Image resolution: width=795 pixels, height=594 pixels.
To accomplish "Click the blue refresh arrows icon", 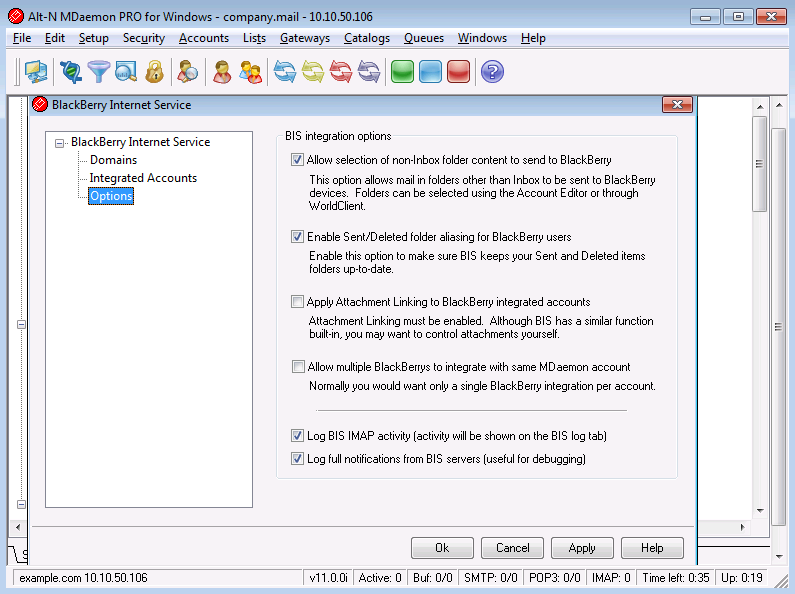I will point(285,71).
